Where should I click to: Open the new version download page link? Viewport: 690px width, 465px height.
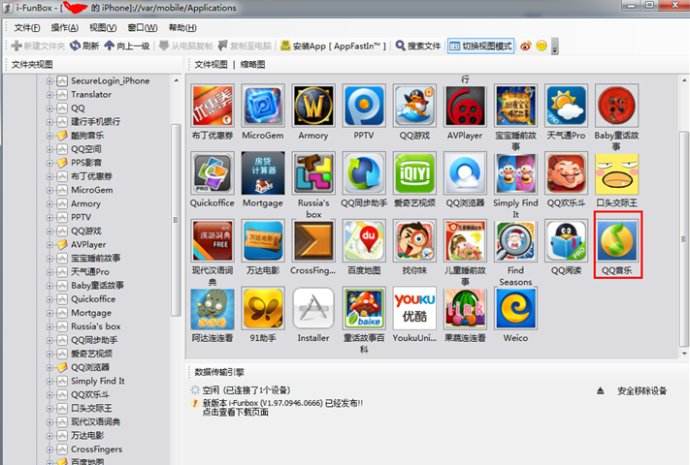point(235,412)
